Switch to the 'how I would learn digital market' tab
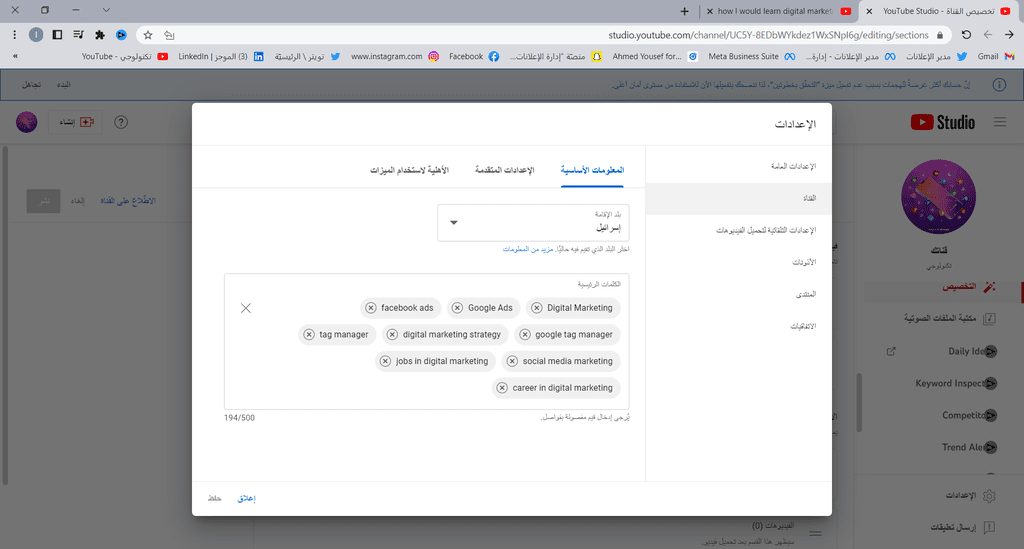1024x549 pixels. click(781, 11)
